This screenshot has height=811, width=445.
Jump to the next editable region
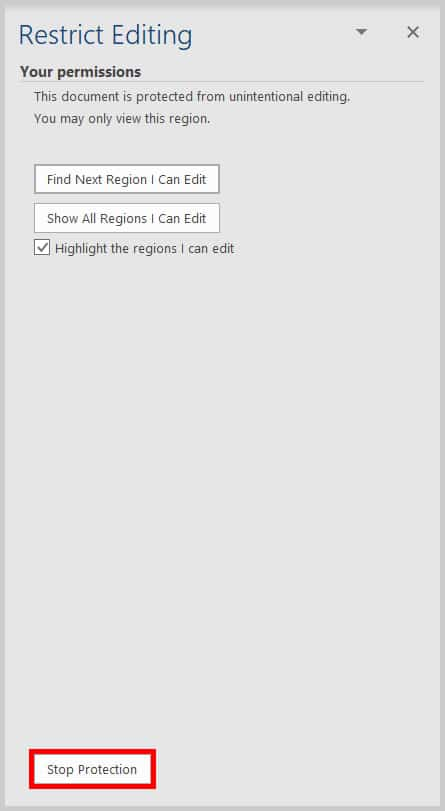[127, 179]
